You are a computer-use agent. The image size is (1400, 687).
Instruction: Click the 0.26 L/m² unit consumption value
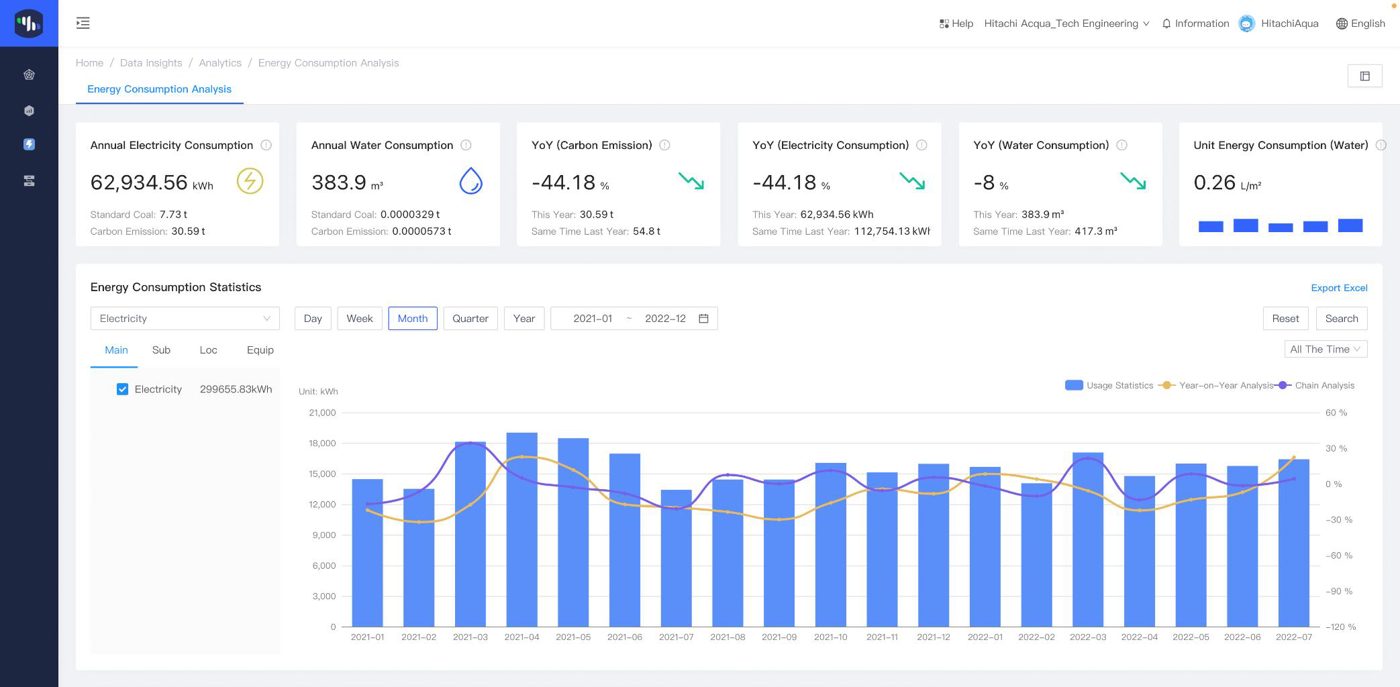pos(1229,182)
